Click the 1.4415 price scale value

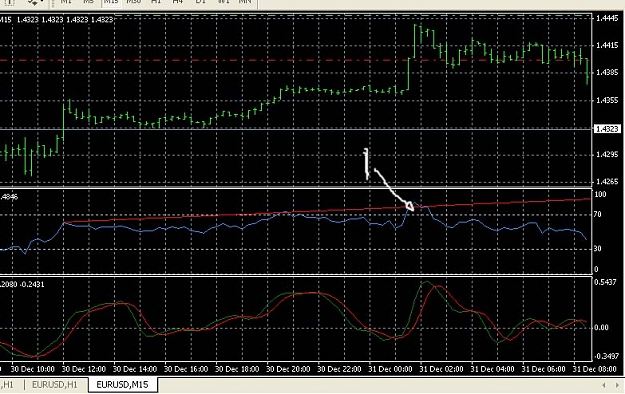[x=607, y=45]
